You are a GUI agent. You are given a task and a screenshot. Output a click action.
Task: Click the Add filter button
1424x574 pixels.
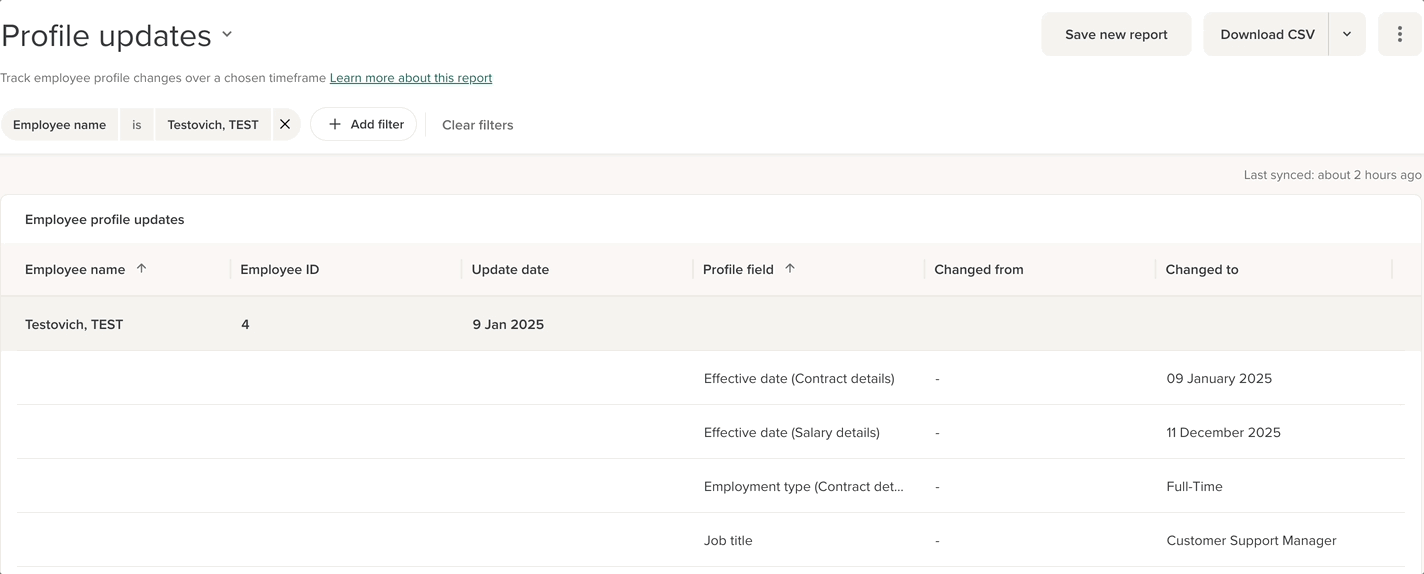click(x=364, y=125)
